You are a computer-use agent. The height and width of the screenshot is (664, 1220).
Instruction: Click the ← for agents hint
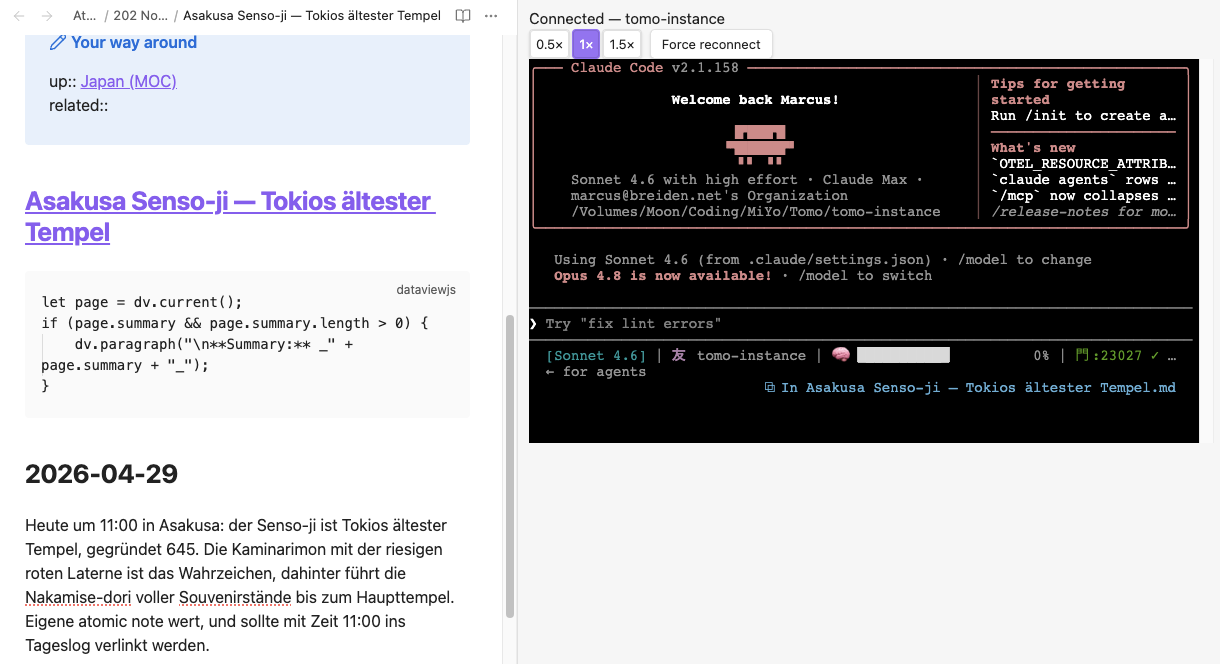[x=596, y=371]
